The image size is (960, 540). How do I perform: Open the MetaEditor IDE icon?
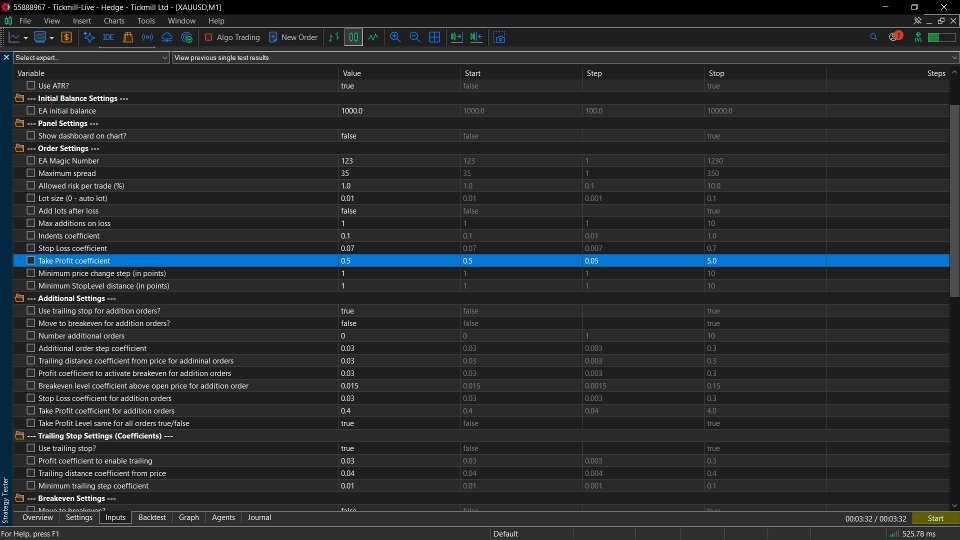click(108, 37)
